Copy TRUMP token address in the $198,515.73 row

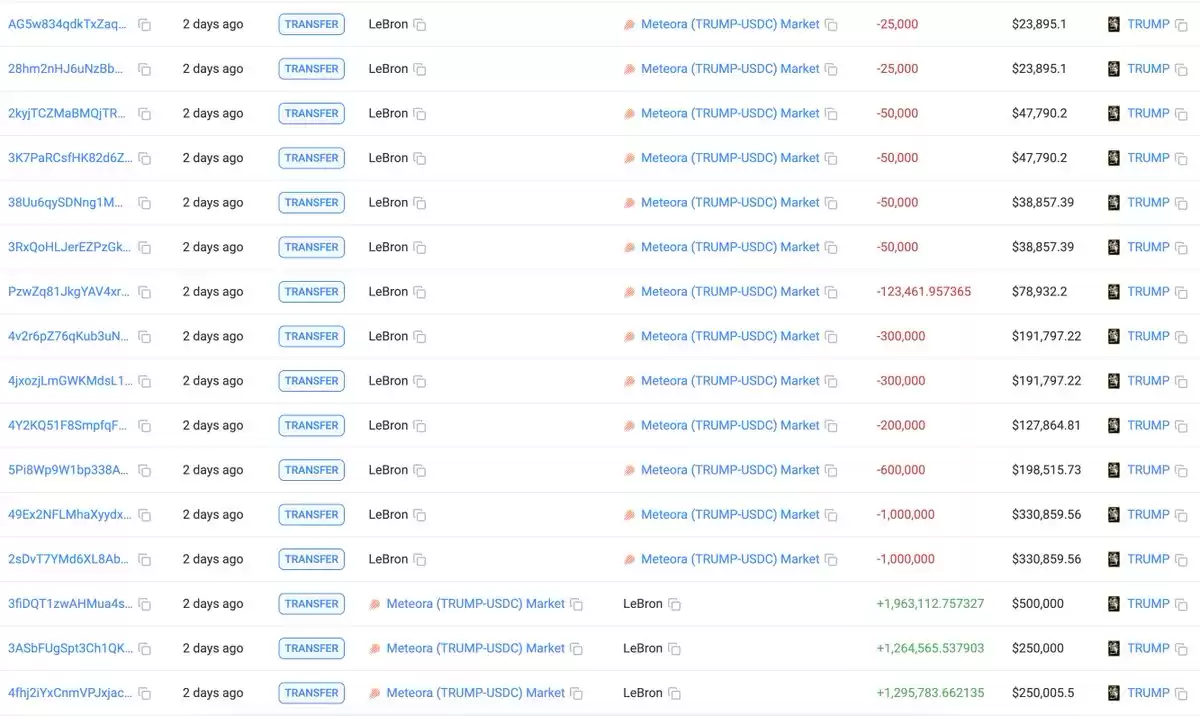click(x=1181, y=470)
